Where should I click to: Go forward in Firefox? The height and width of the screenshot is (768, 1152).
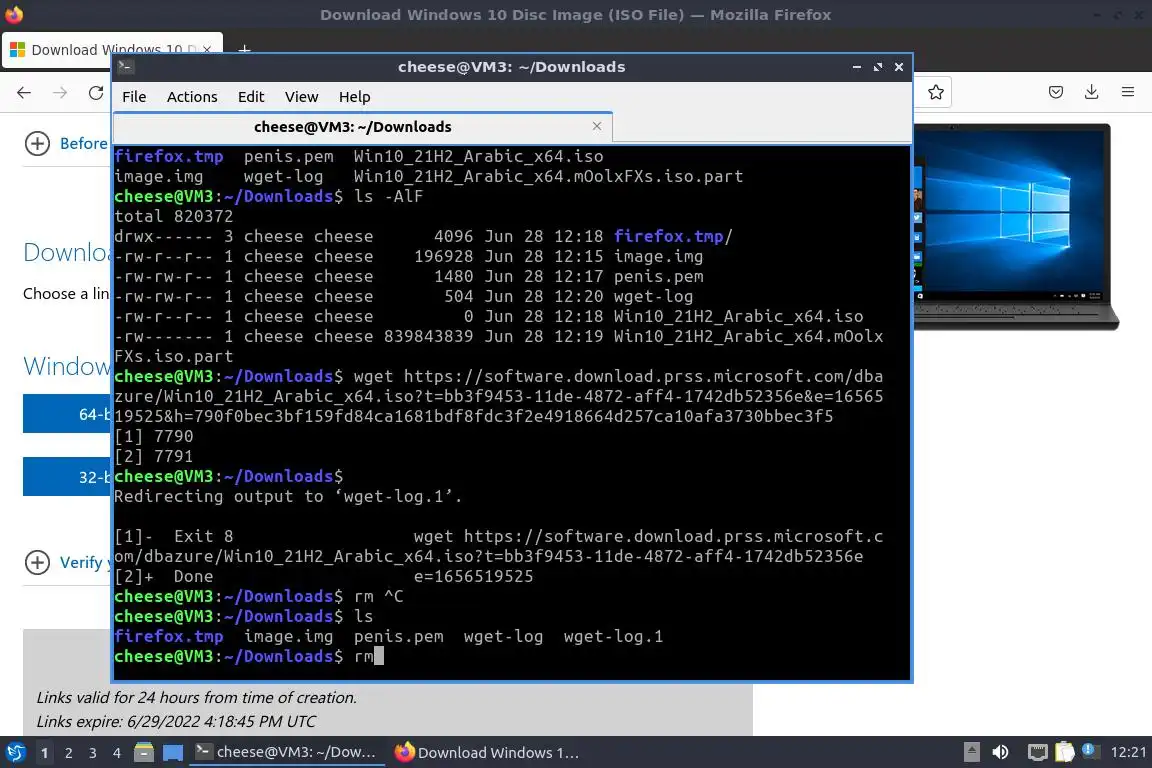[60, 93]
